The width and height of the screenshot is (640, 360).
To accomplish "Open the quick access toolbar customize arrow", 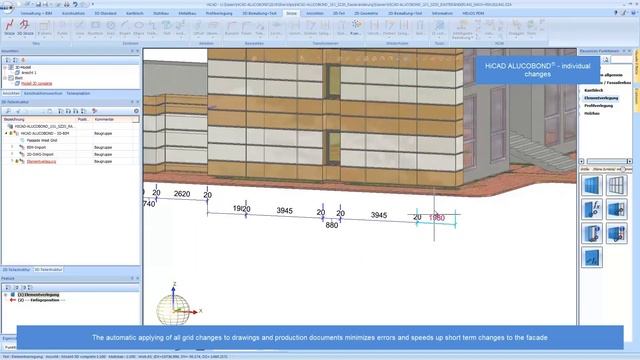I will [93, 4].
